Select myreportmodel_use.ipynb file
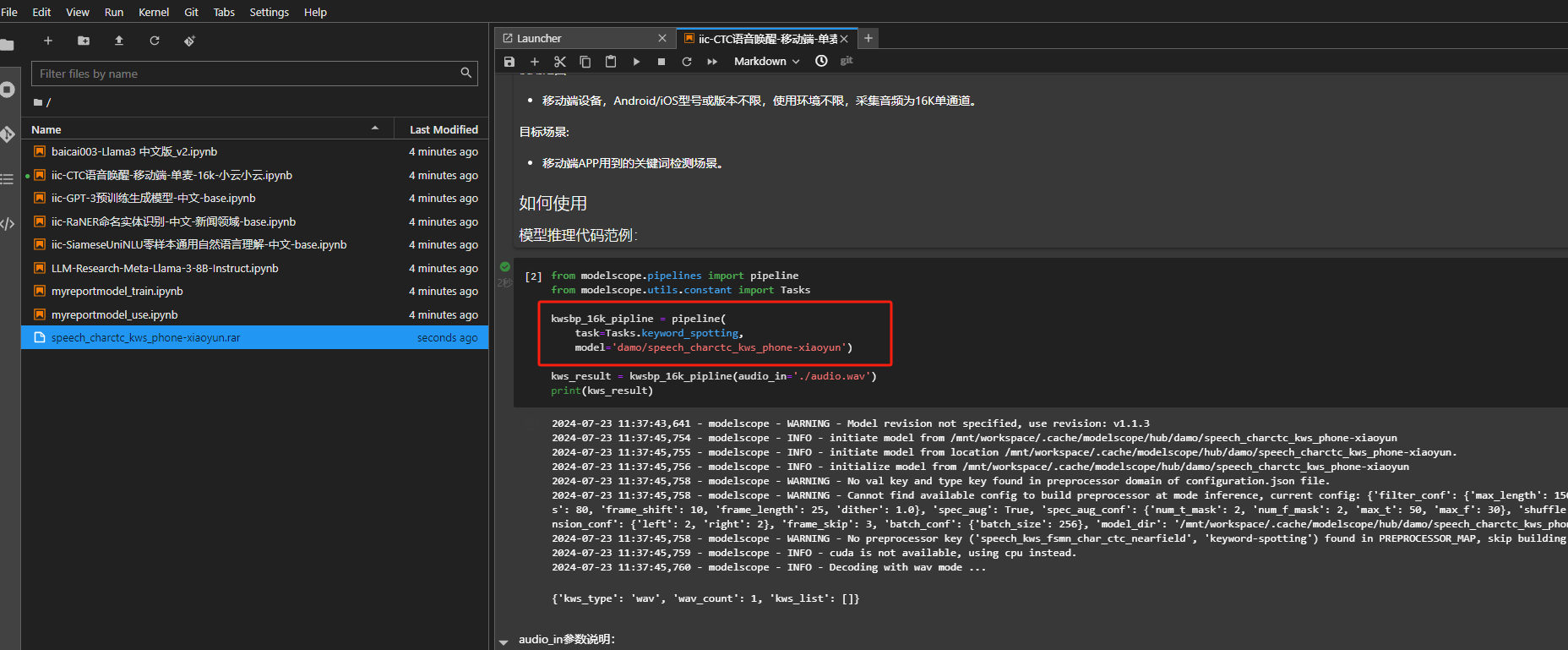Viewport: 1568px width, 650px height. 254,314
